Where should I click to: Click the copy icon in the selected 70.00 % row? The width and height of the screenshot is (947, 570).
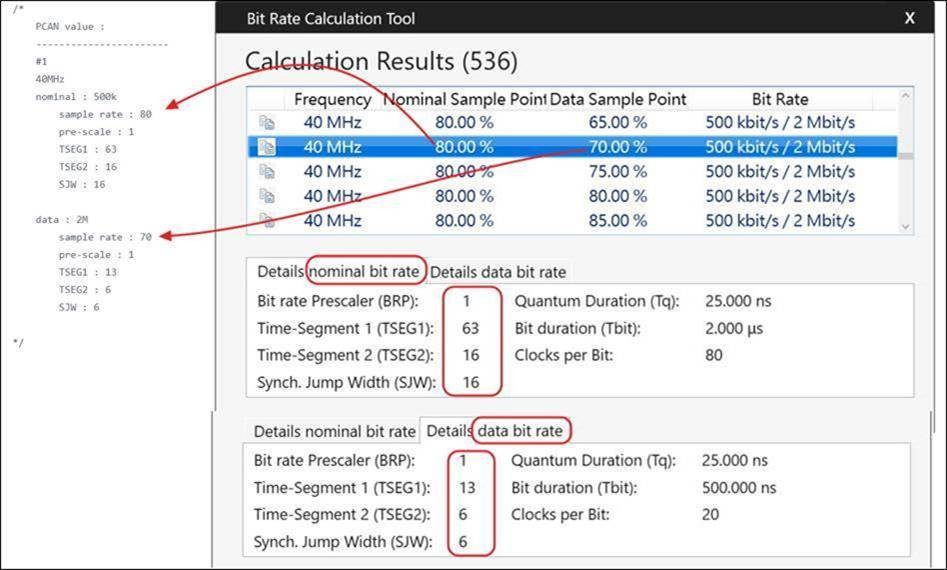[267, 147]
